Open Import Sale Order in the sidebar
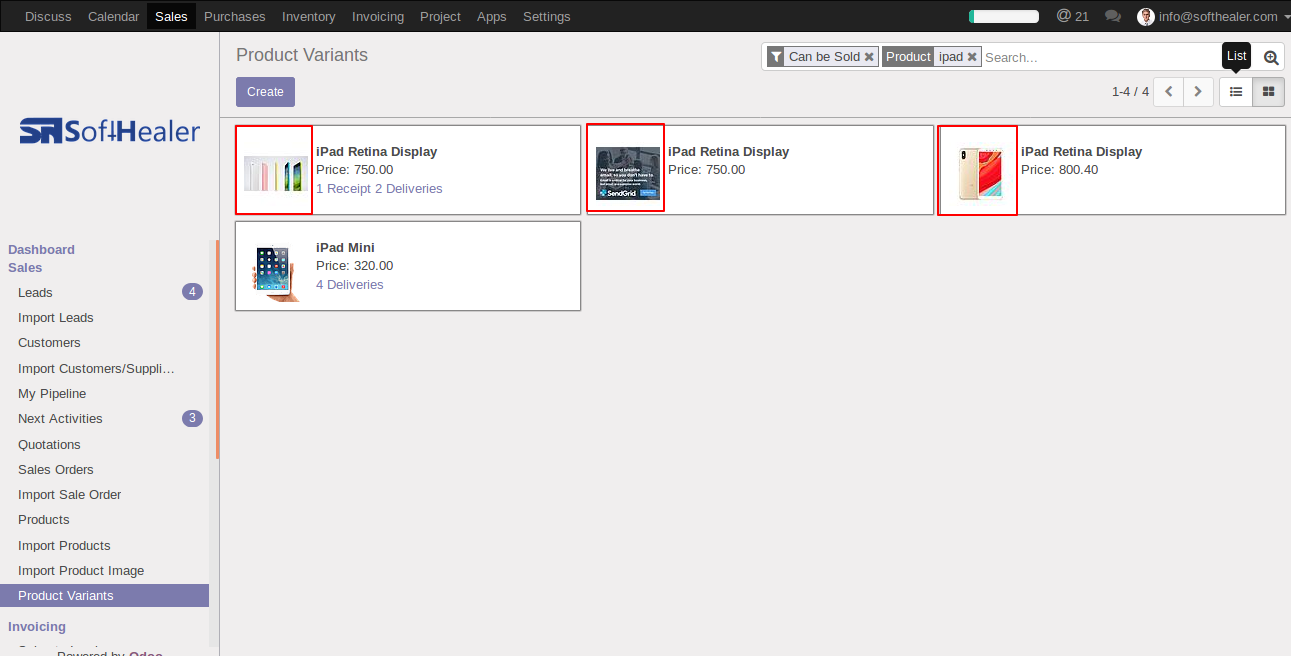Screen dimensions: 1291x656 point(70,494)
